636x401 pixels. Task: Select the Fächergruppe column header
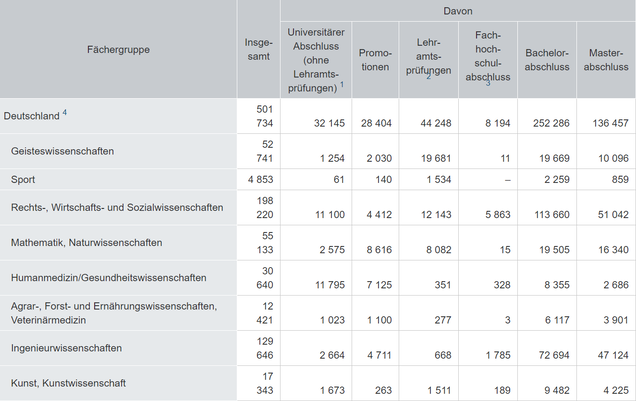click(118, 49)
